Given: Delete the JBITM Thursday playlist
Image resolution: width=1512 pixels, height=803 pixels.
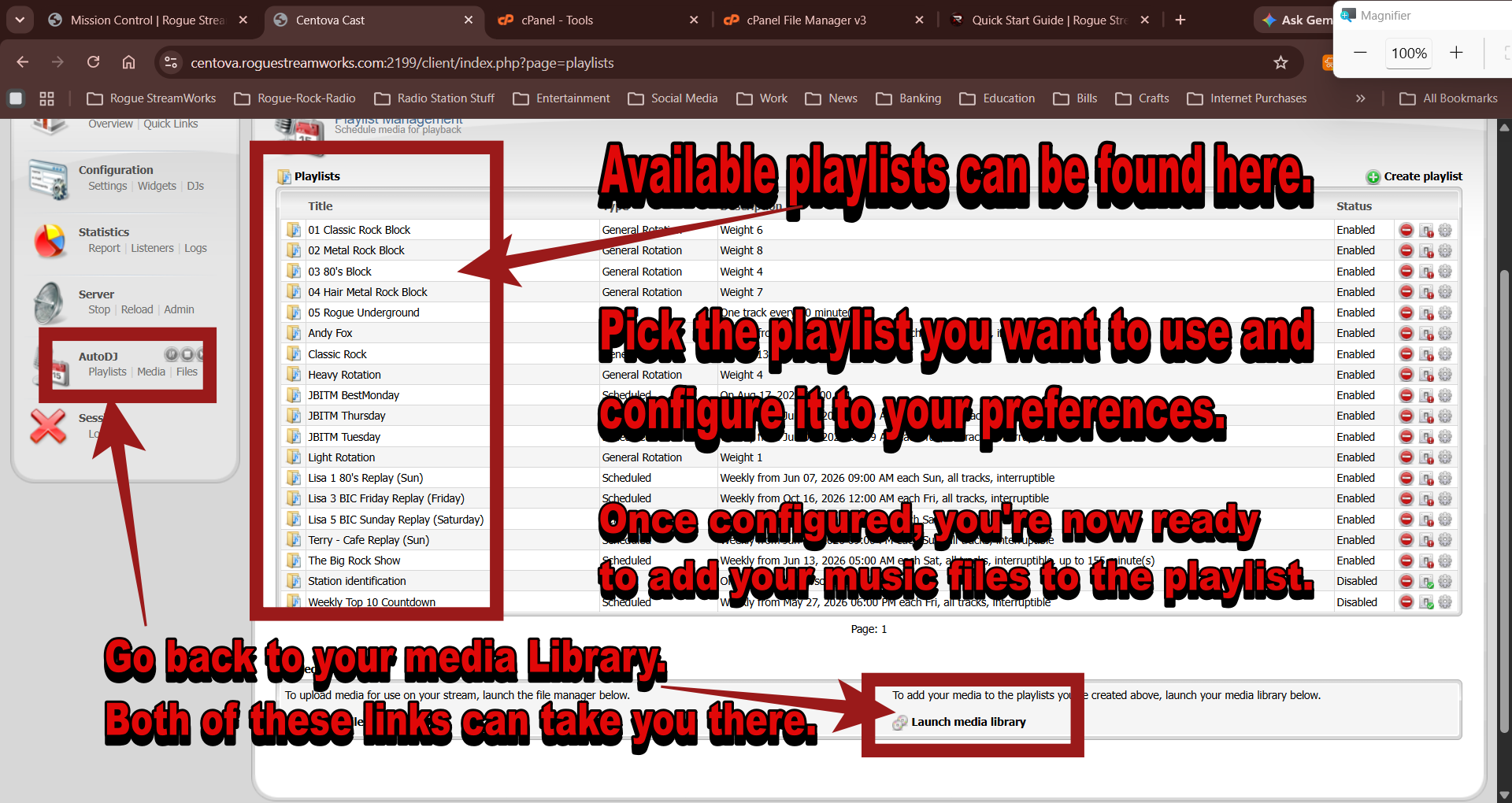Looking at the screenshot, I should click(x=1406, y=416).
